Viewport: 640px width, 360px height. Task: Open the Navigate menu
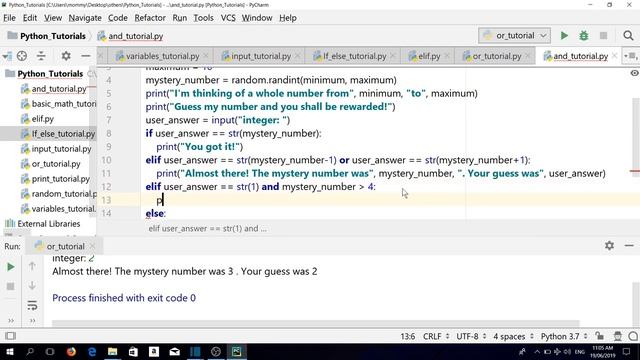point(85,18)
